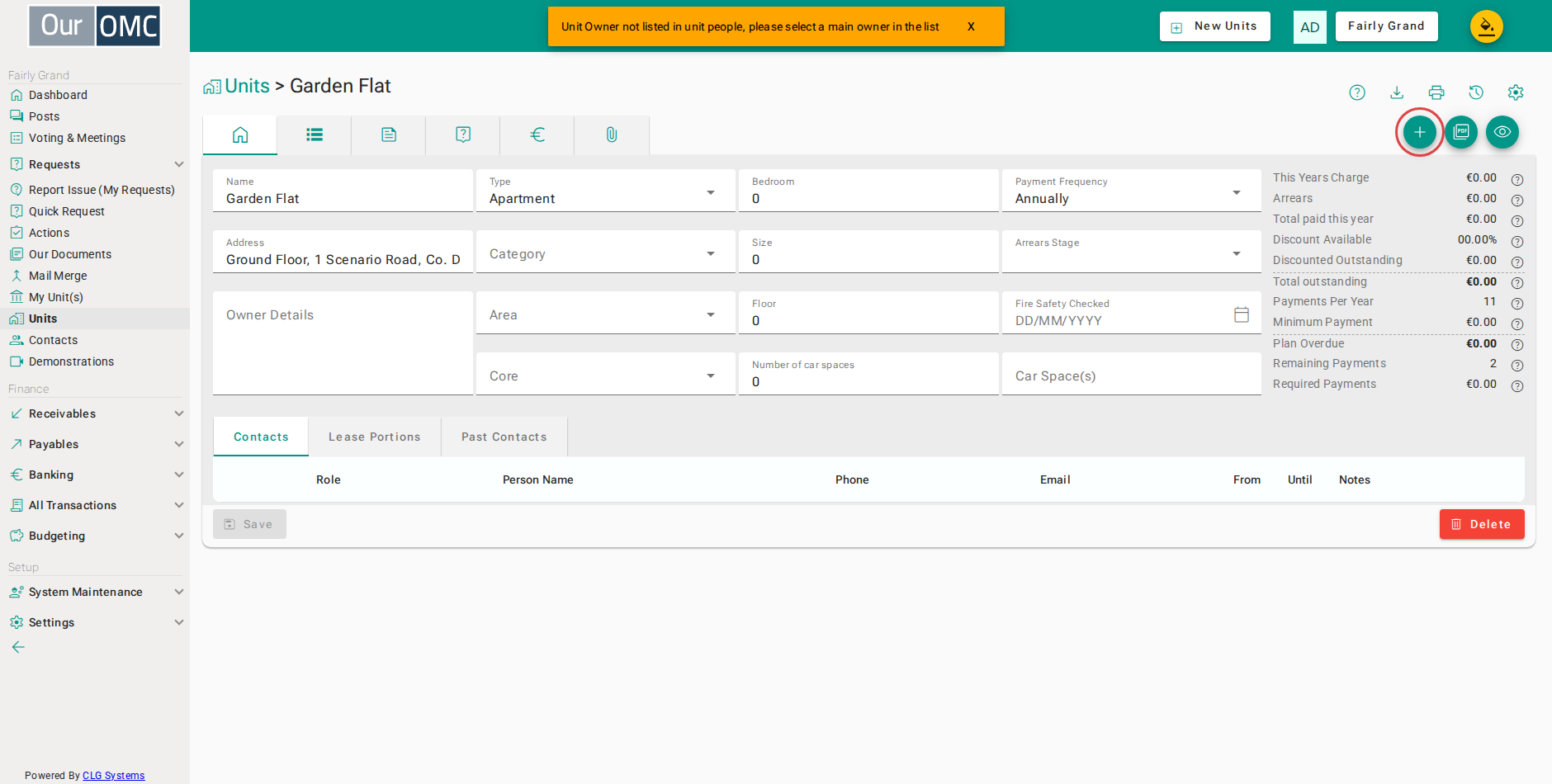
Task: Switch to the Lease Portions tab
Action: coord(375,437)
